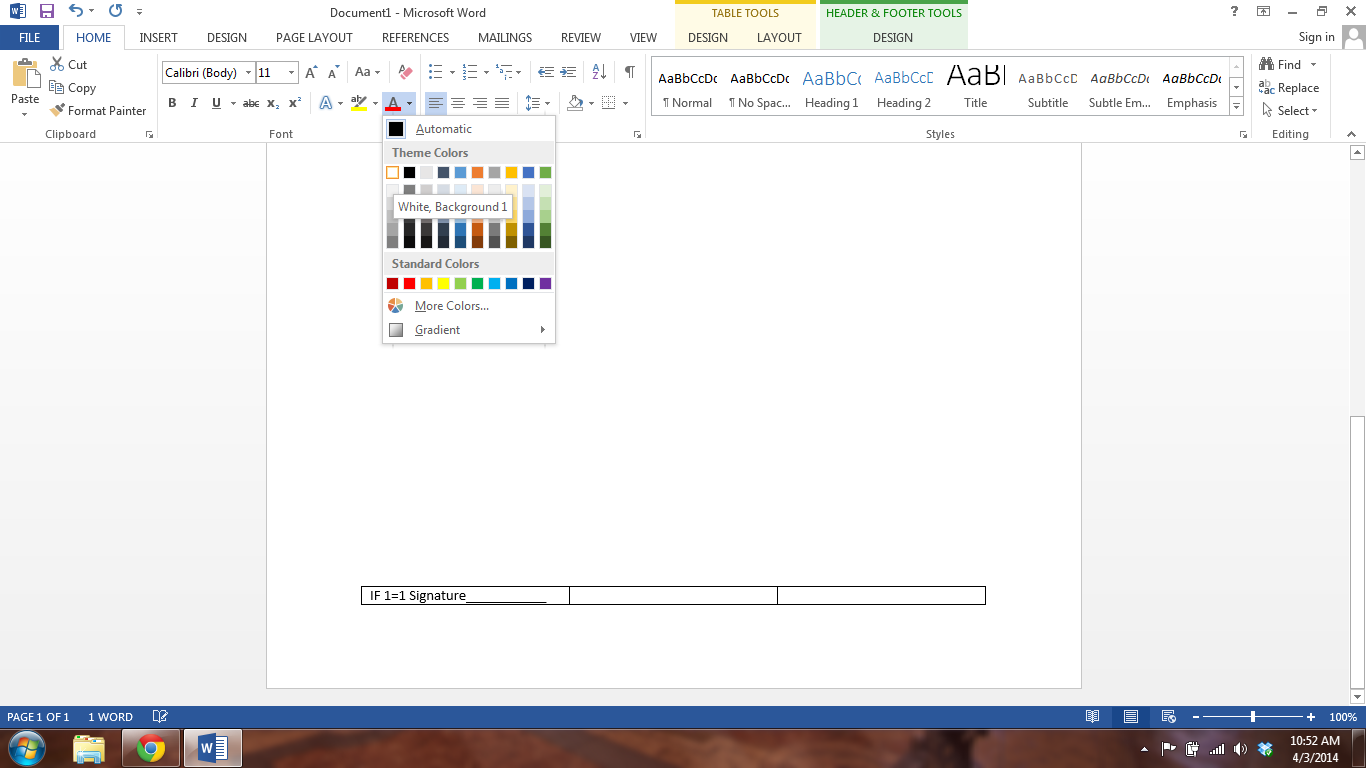Apply superscript formatting

(x=295, y=103)
